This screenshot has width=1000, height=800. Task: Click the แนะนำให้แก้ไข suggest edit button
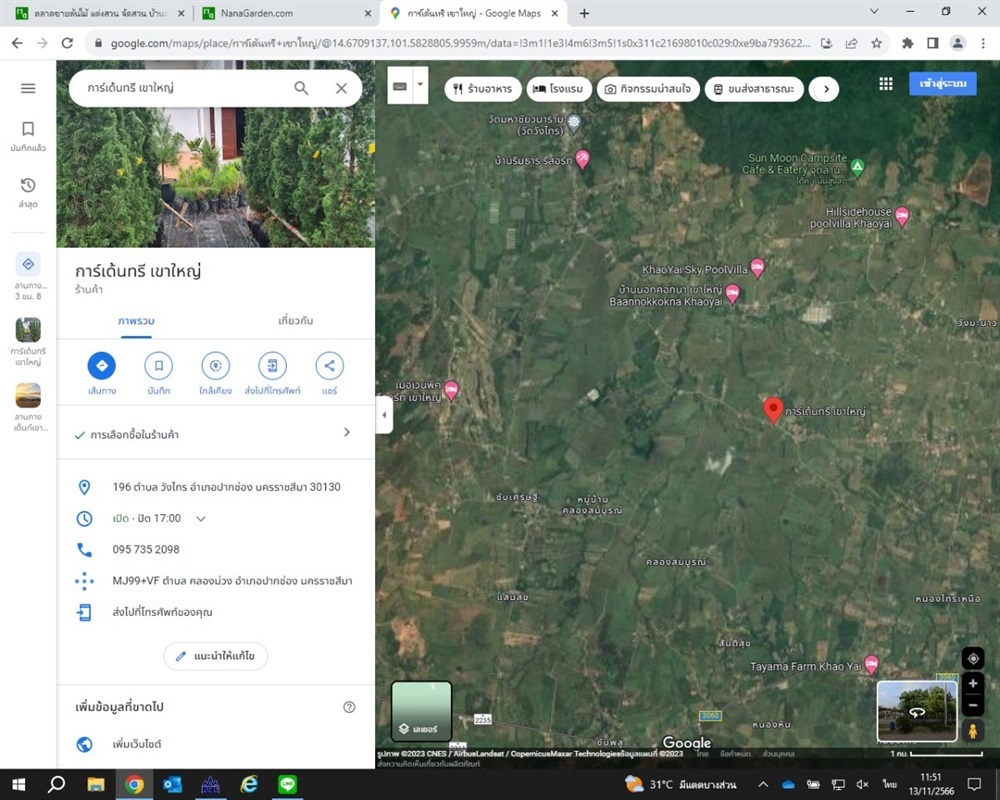tap(216, 656)
